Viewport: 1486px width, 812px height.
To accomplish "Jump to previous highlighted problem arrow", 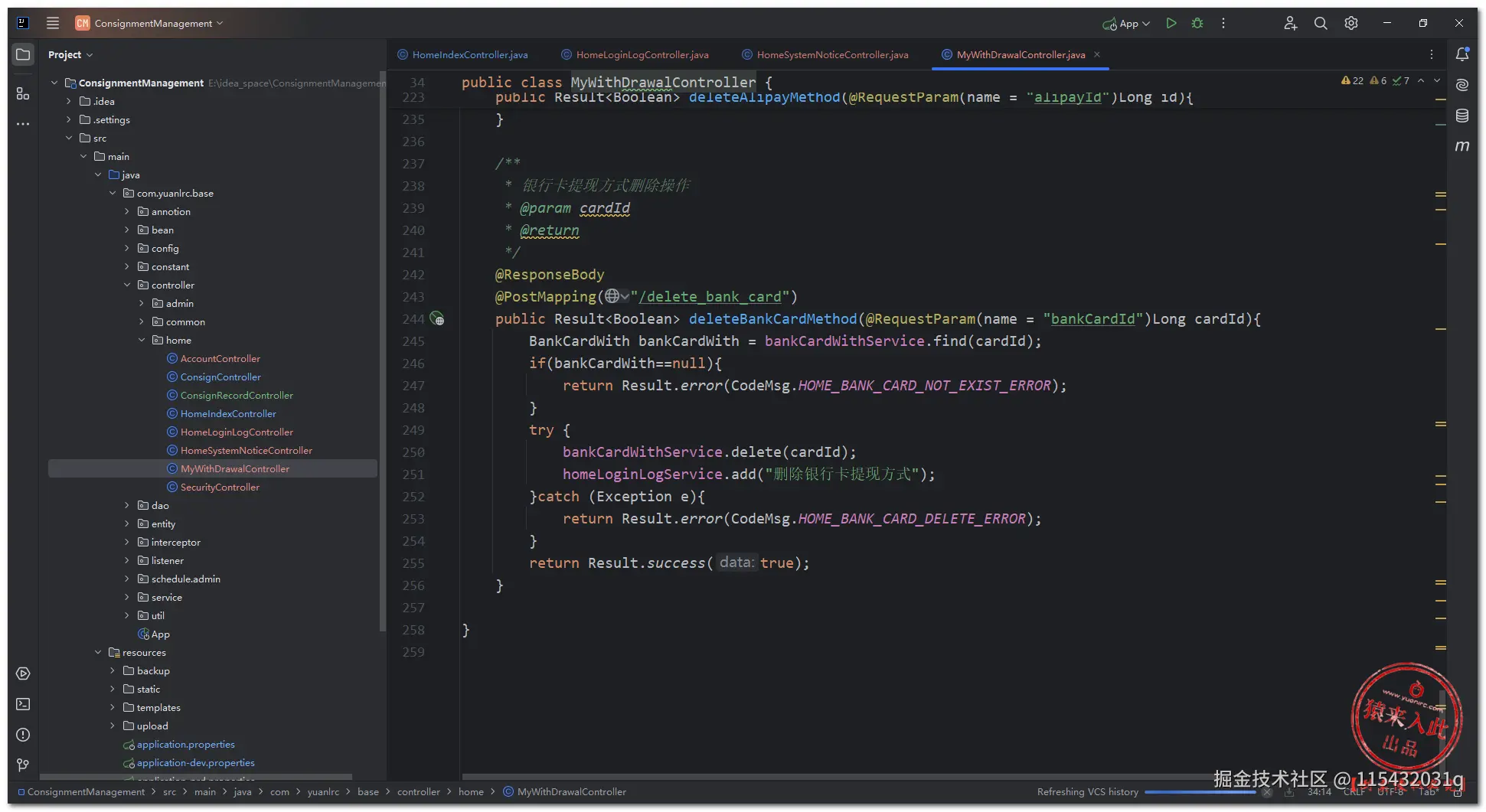I will [x=1421, y=80].
